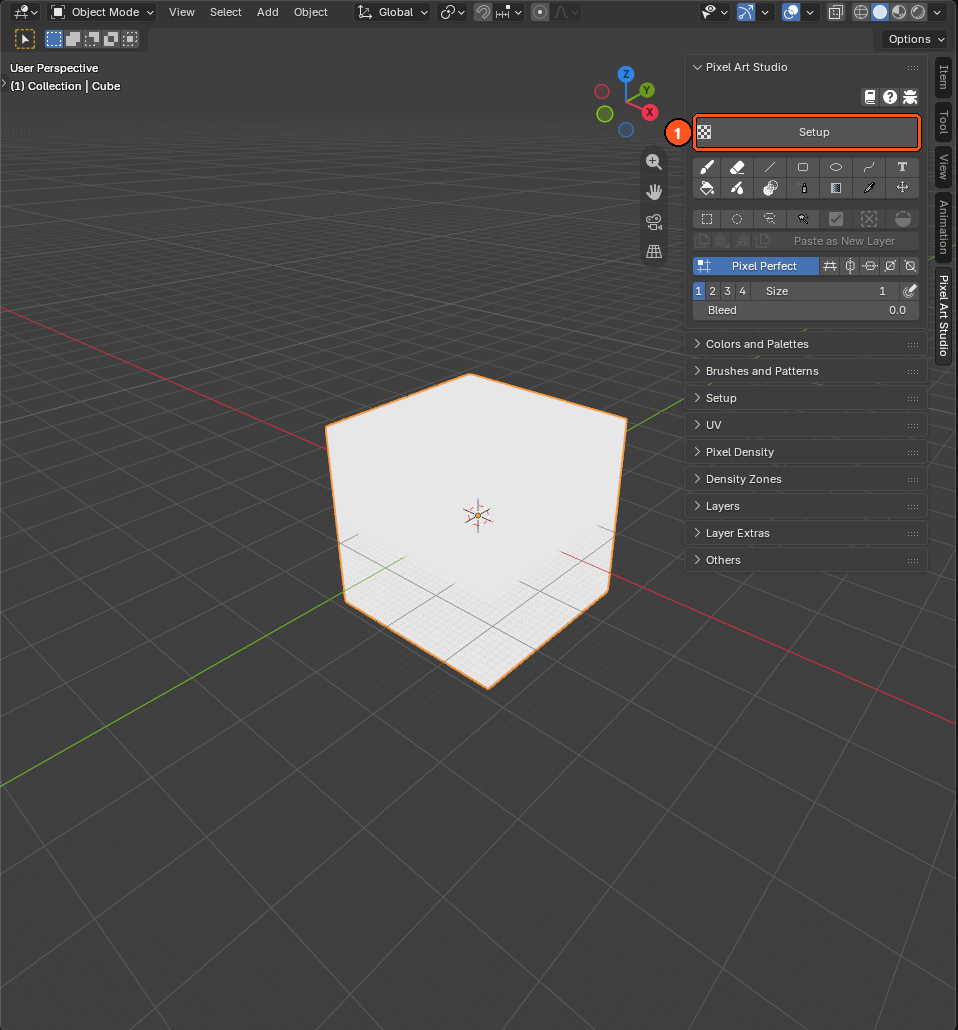Screen dimensions: 958x1030
Task: Choose brush preset 2
Action: coord(712,291)
